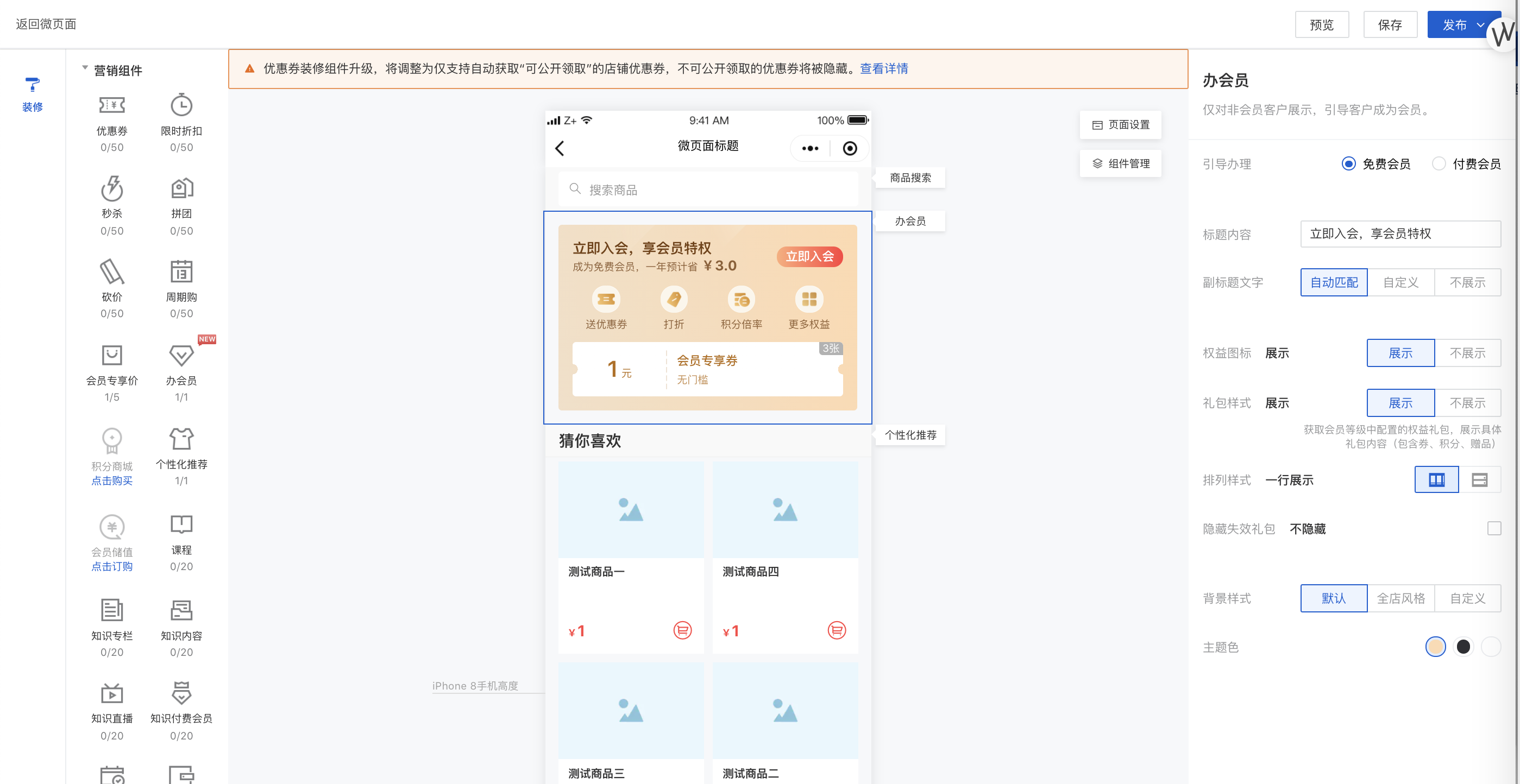
Task: Collapse the 营销组件 section
Action: [x=85, y=68]
